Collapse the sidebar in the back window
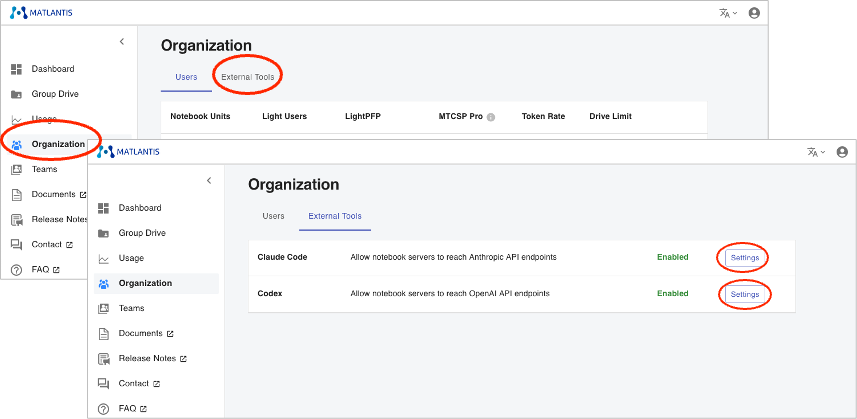The width and height of the screenshot is (857, 419). point(122,42)
